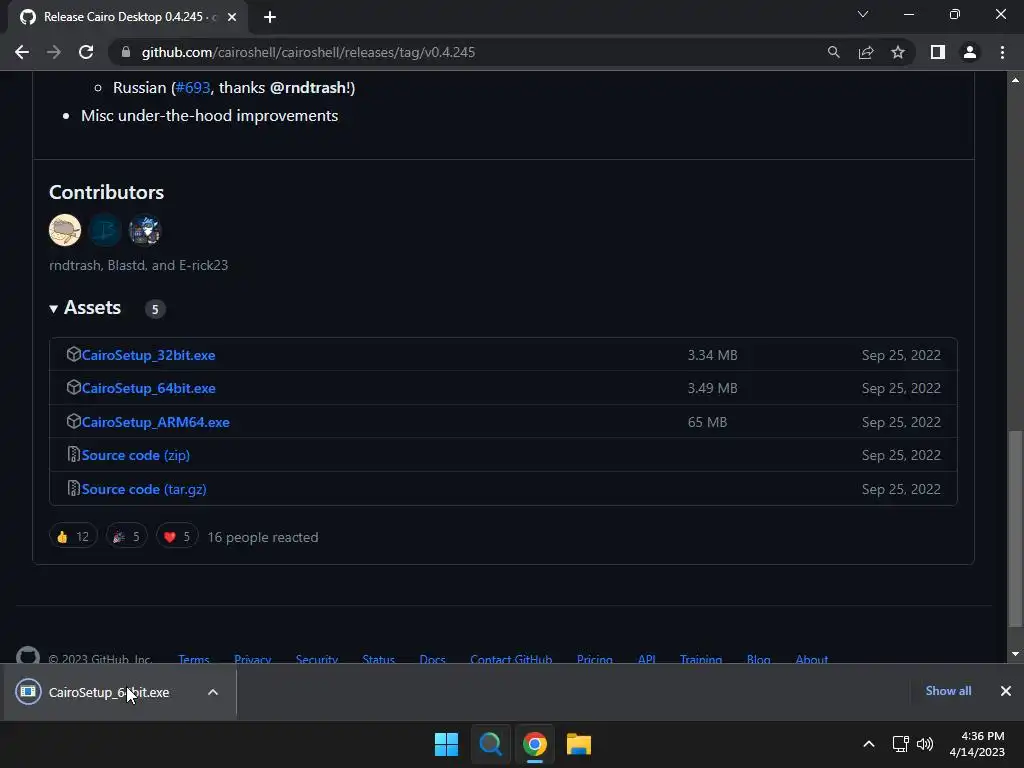React with party popper (5)

pyautogui.click(x=127, y=537)
